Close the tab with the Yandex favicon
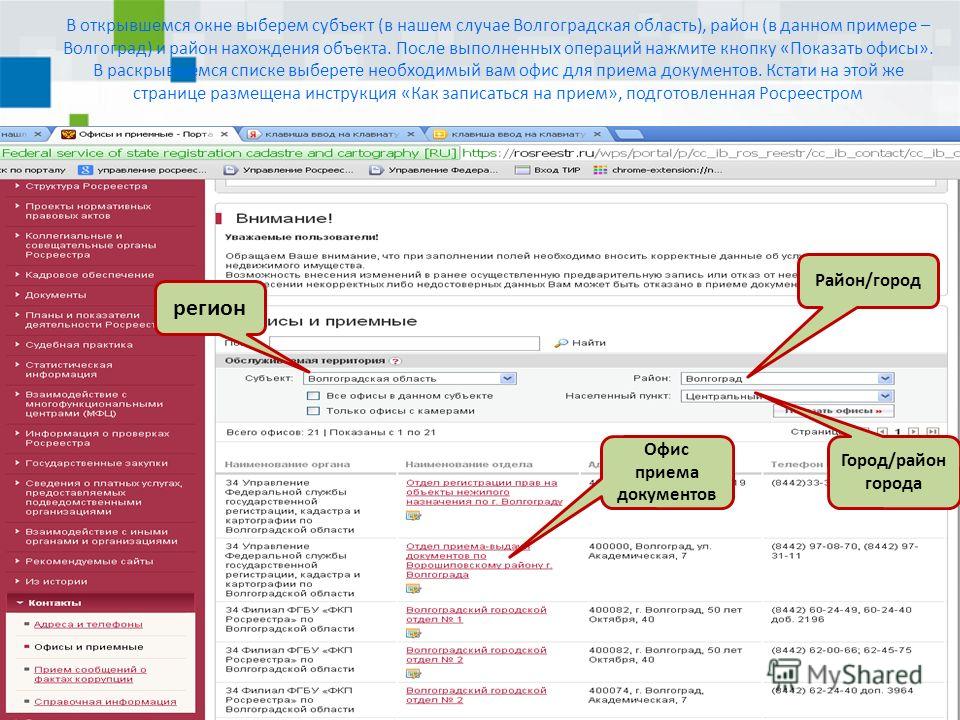This screenshot has height=720, width=960. (x=411, y=133)
